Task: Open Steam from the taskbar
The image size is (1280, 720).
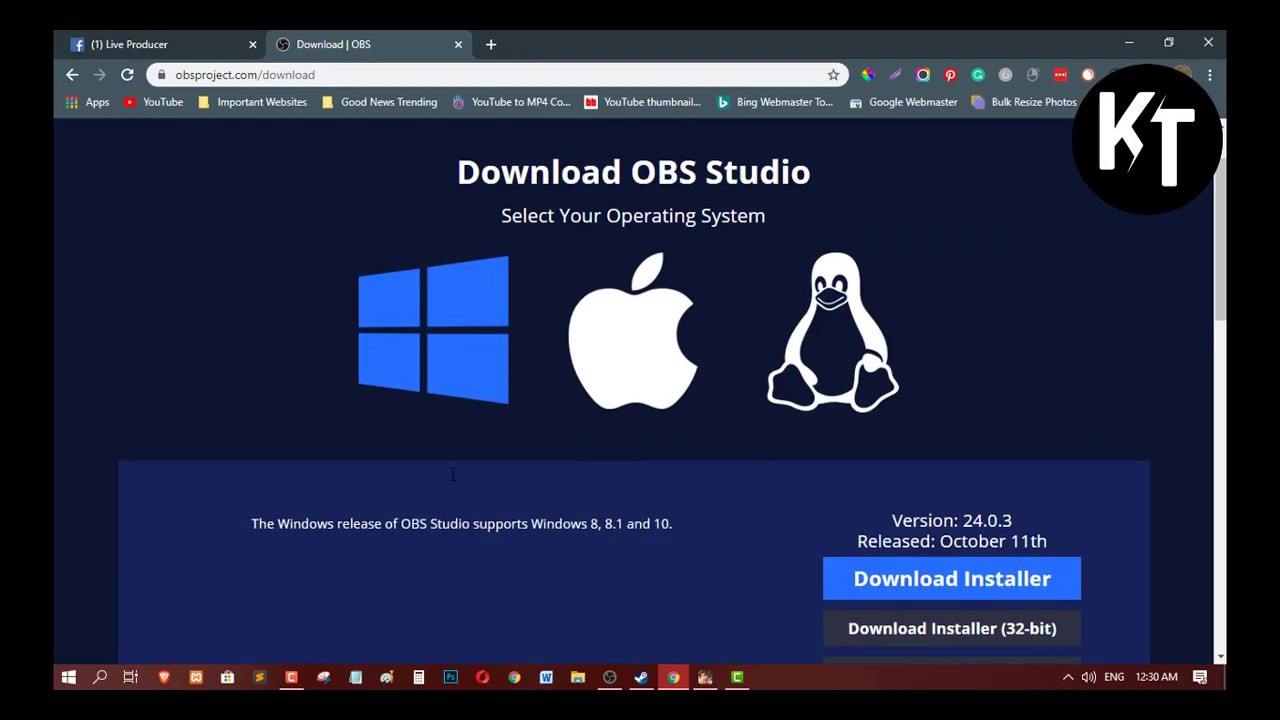Action: coord(641,677)
